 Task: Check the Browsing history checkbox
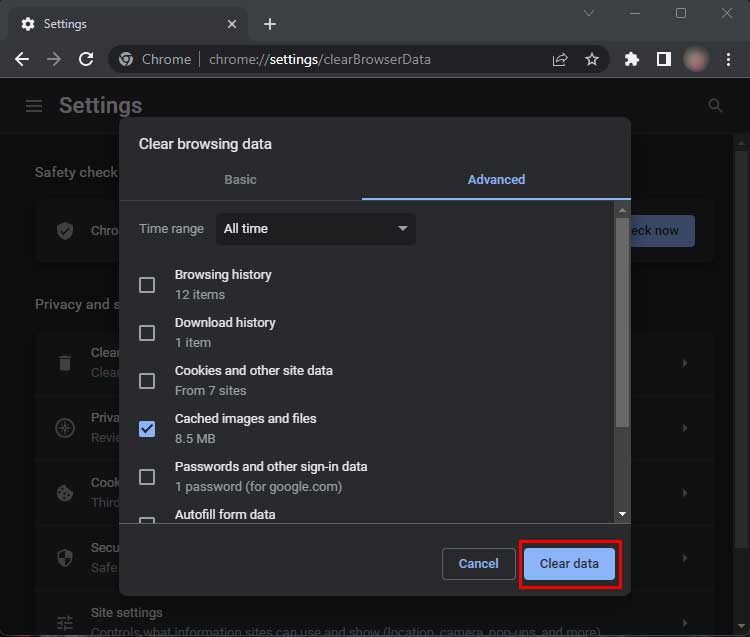(x=147, y=285)
